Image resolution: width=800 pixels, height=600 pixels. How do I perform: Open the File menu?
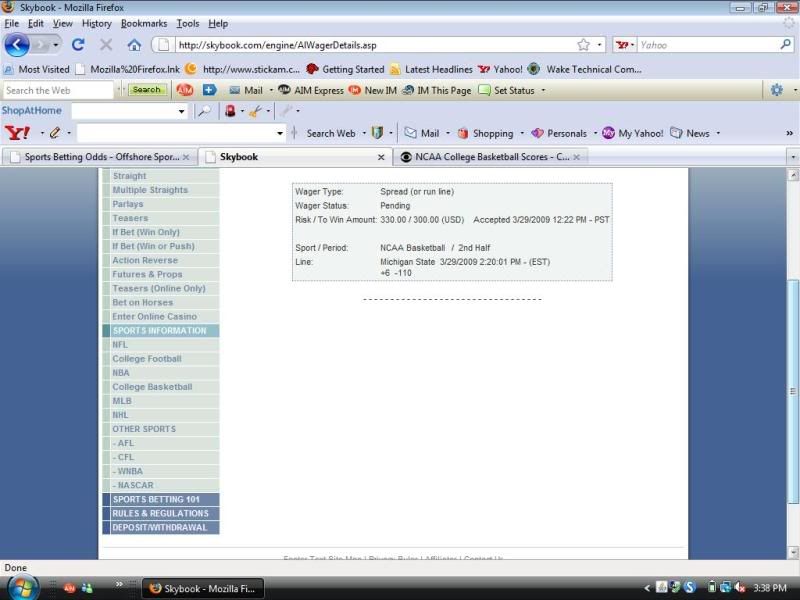[x=11, y=23]
